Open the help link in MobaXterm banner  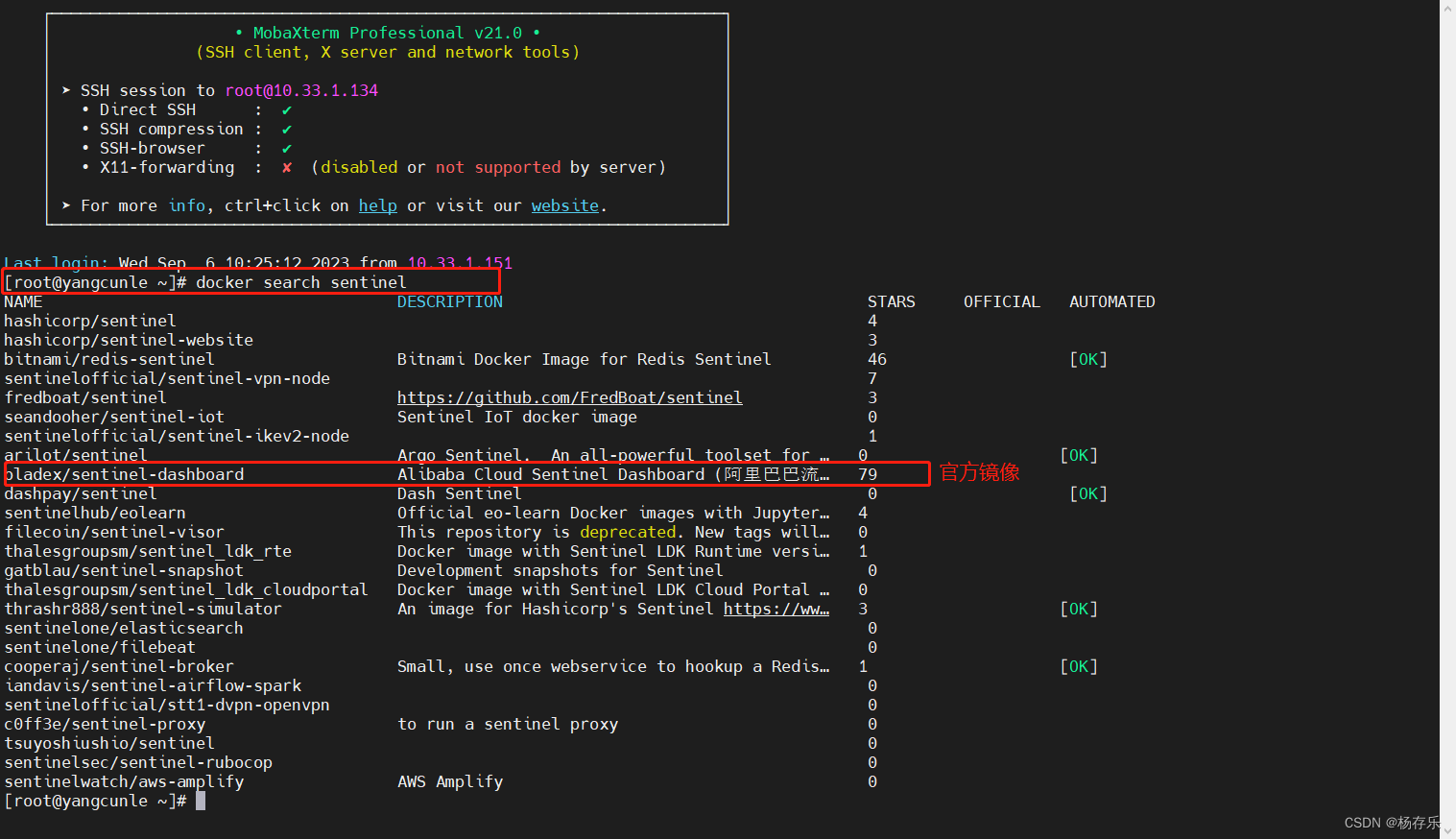[378, 205]
